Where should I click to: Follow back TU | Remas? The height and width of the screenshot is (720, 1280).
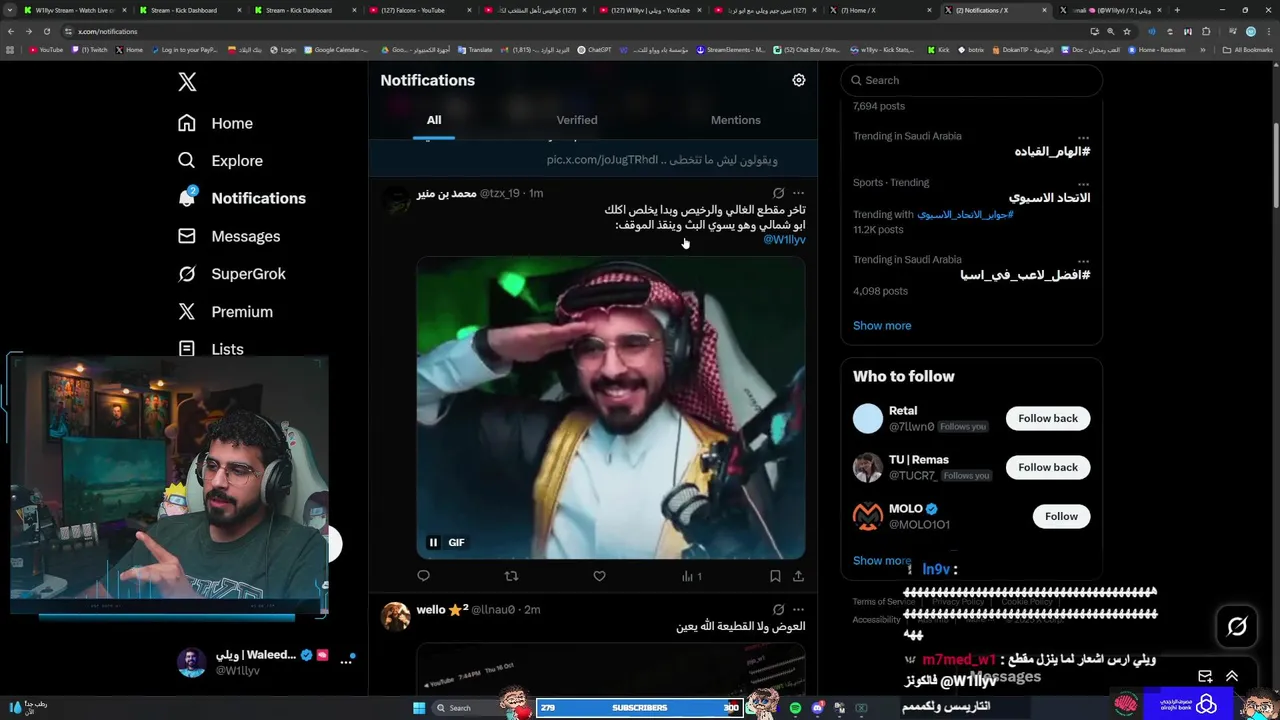[1048, 467]
